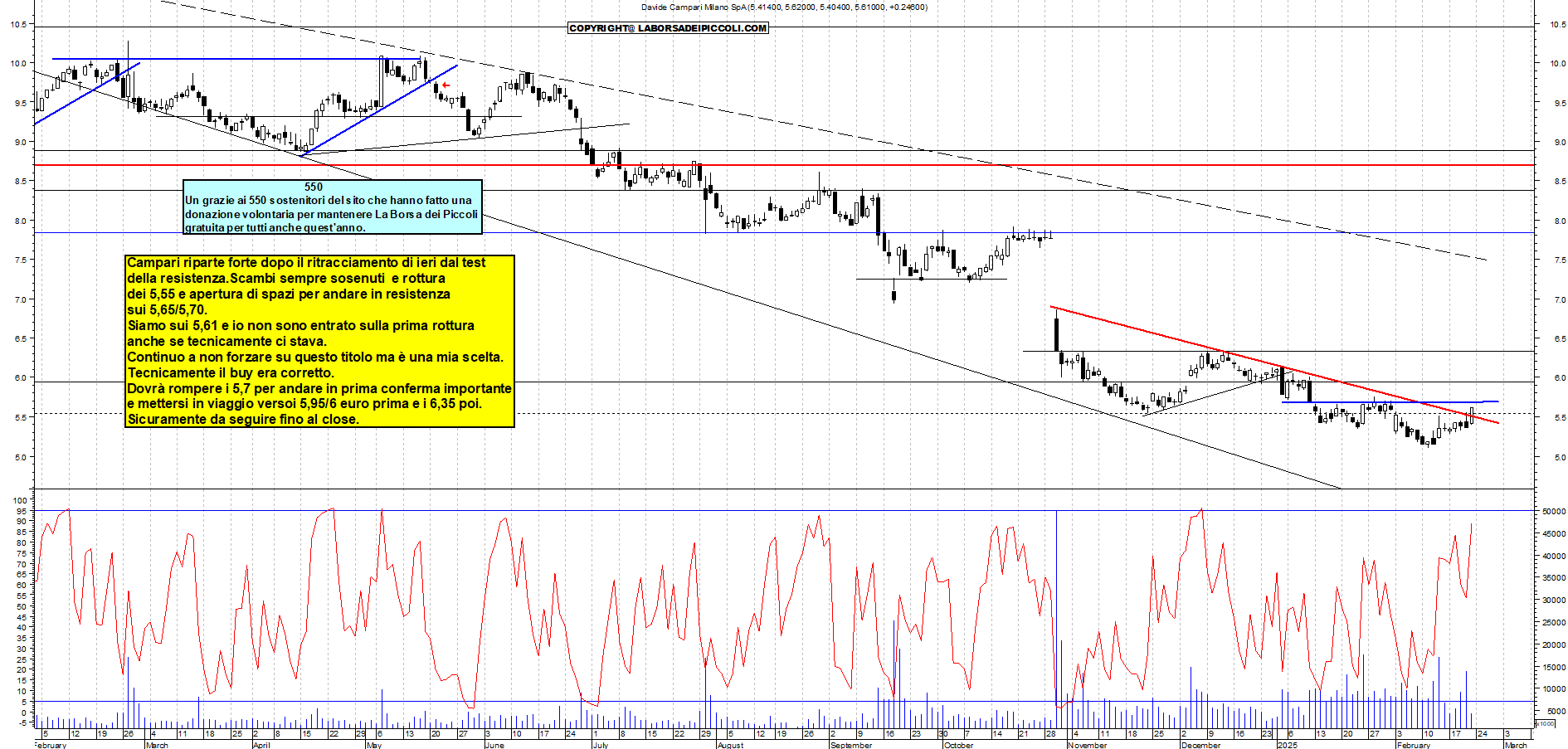Viewport: 1568px width, 749px height.
Task: Click the small red arrow annotation near May candles
Action: click(446, 85)
